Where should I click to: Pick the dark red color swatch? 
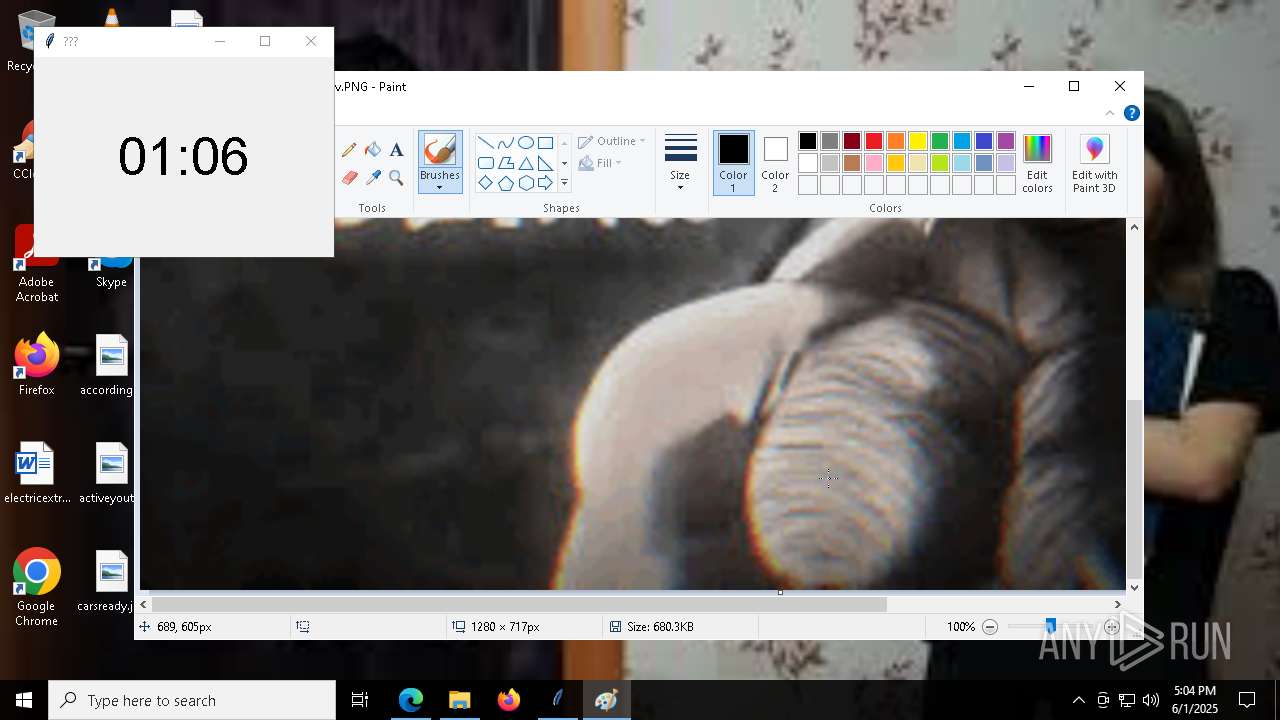(x=852, y=141)
